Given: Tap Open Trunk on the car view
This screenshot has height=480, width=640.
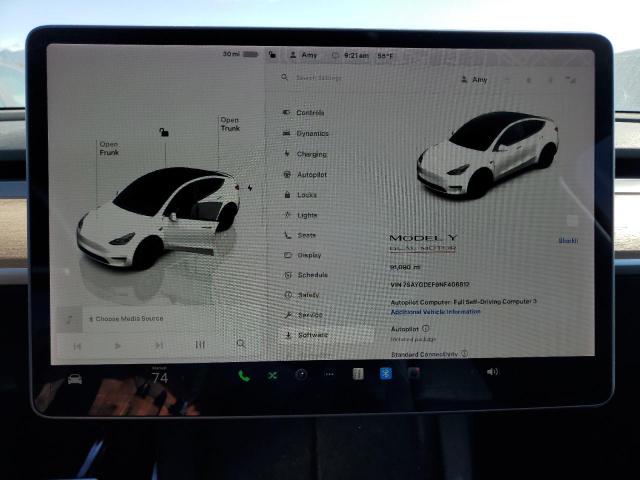Looking at the screenshot, I should [x=230, y=124].
